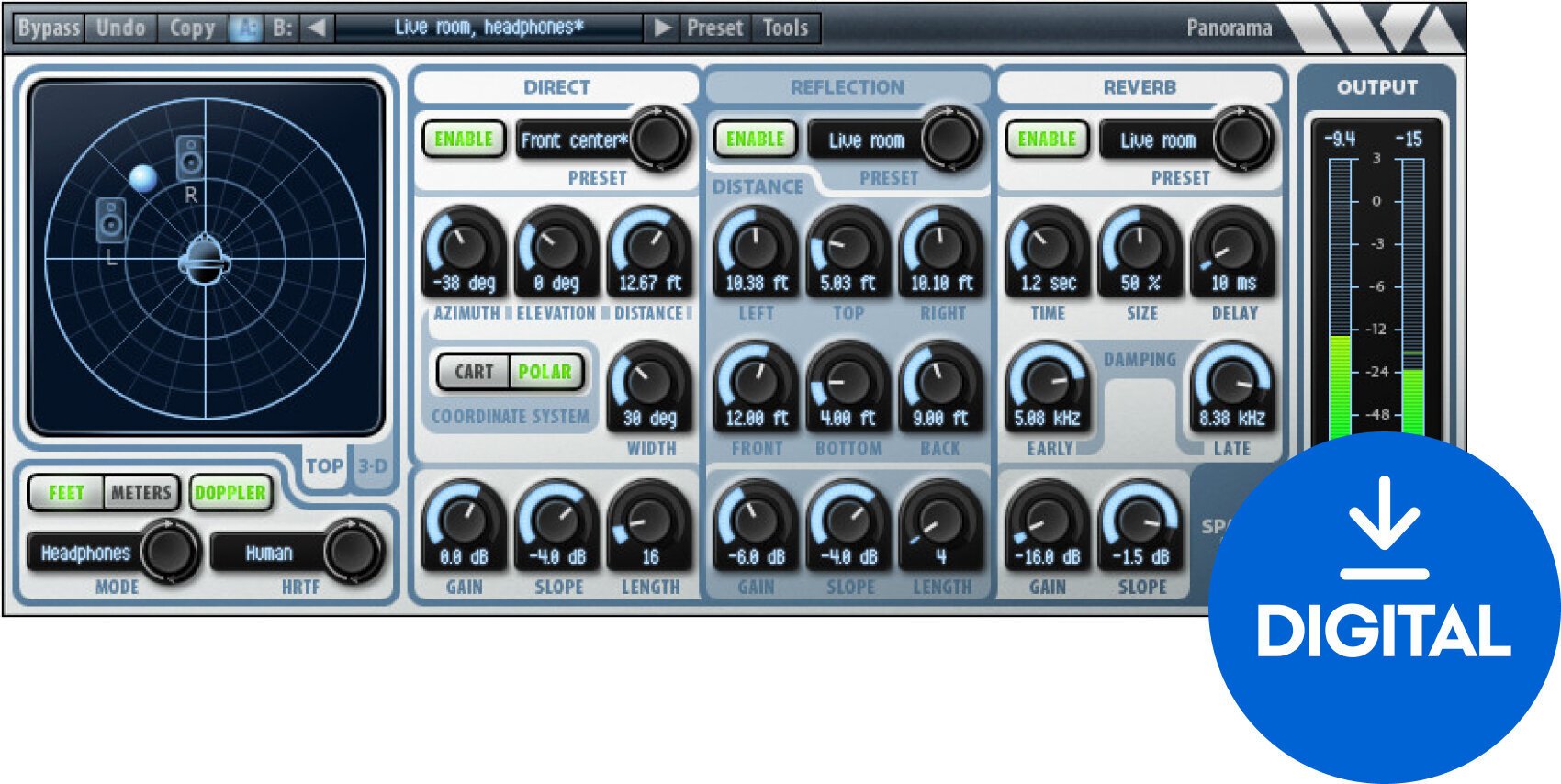Image resolution: width=1561 pixels, height=784 pixels.
Task: Set distance units to METERS
Action: pos(141,493)
